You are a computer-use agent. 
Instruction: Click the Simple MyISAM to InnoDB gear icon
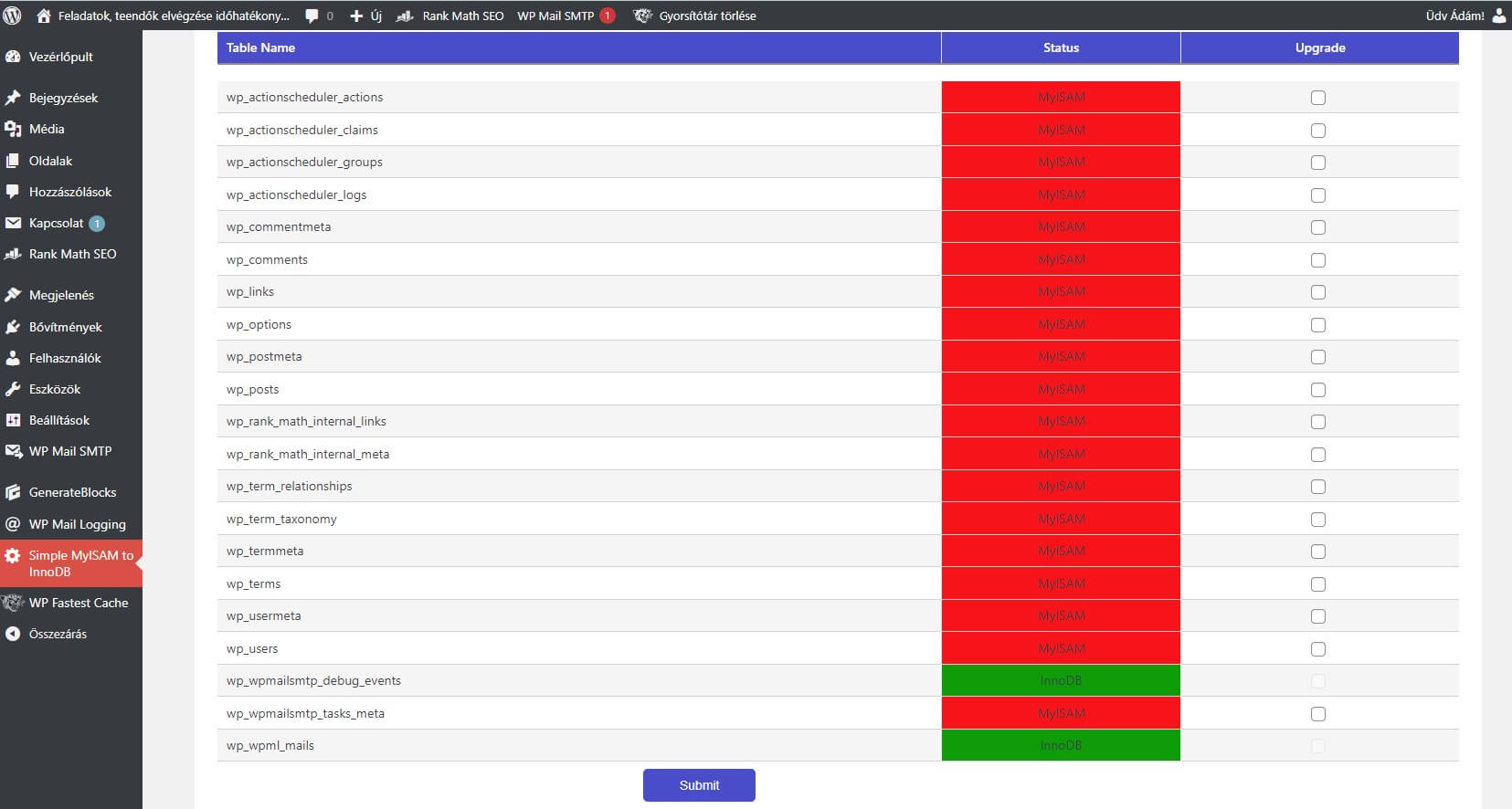(x=13, y=555)
